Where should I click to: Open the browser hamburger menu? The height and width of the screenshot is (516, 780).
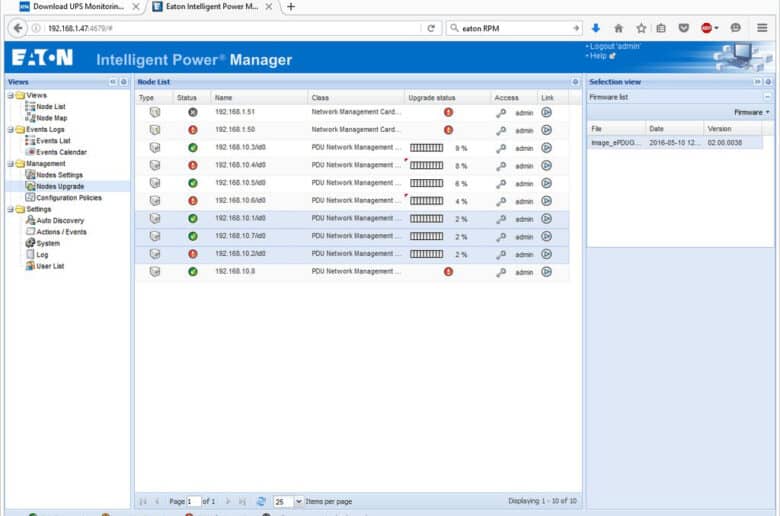point(762,28)
